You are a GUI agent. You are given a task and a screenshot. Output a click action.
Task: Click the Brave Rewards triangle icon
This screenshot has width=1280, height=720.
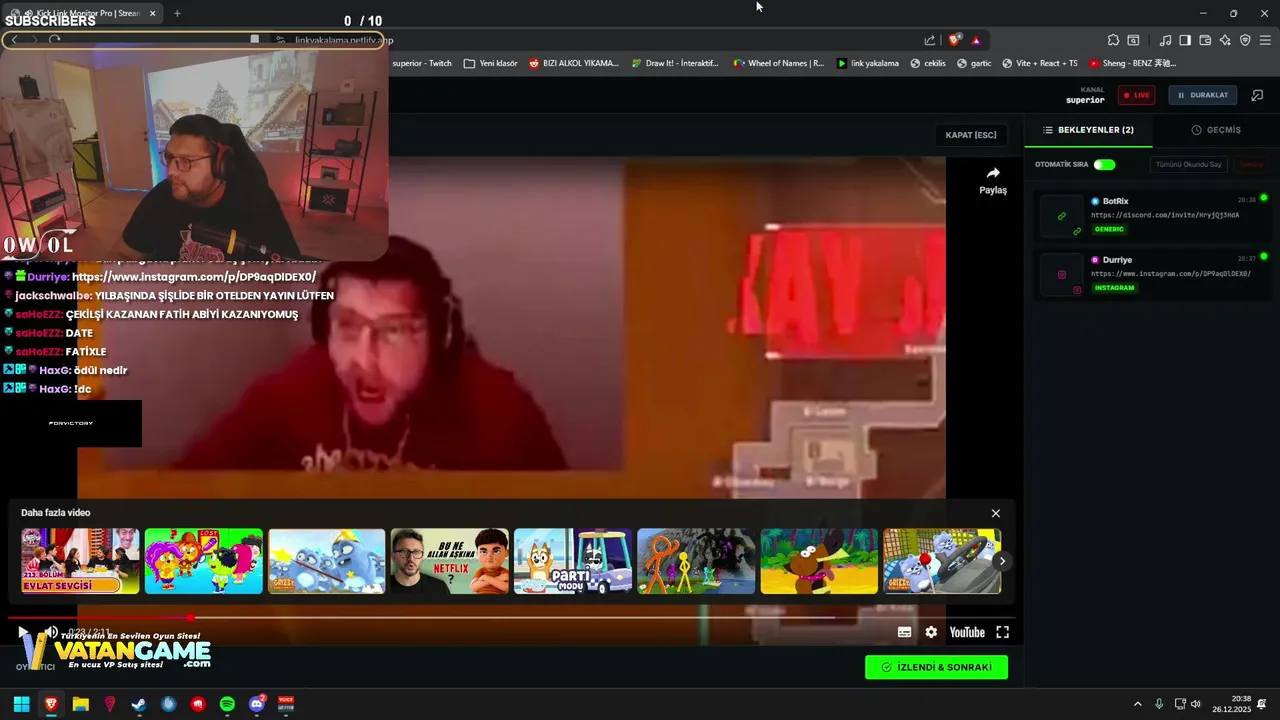click(976, 40)
